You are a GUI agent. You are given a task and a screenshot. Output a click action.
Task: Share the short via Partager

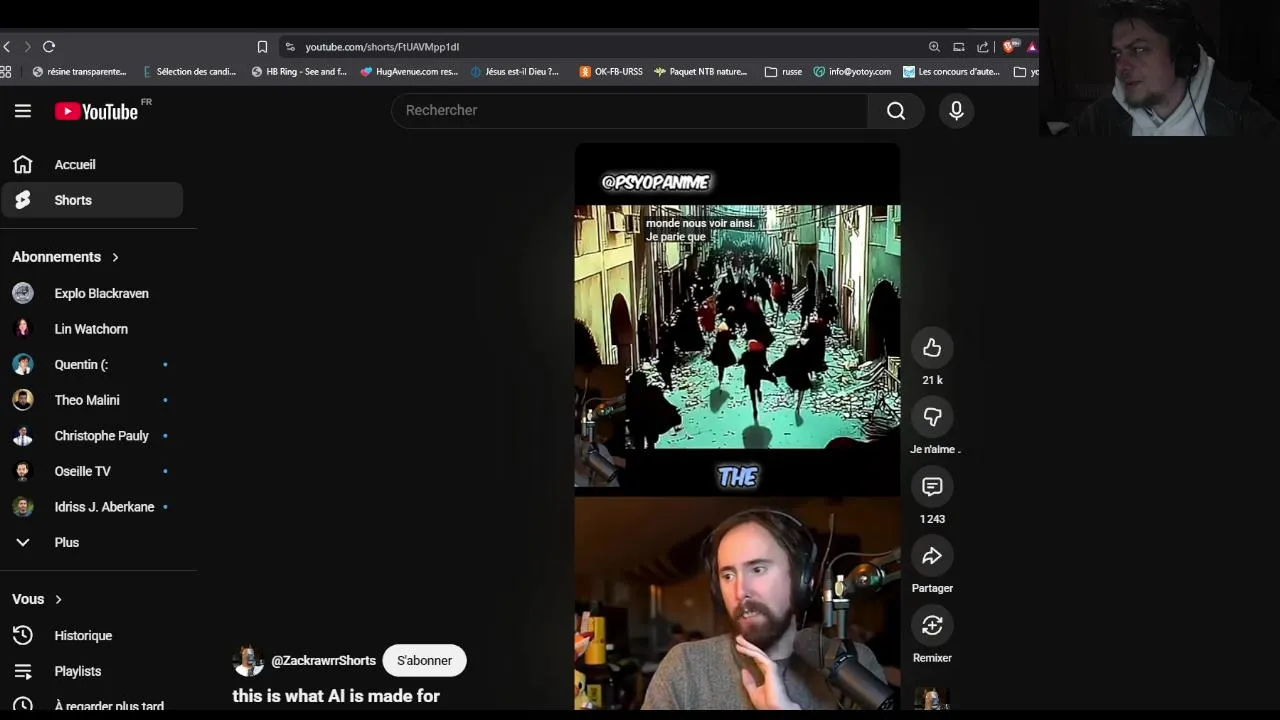pyautogui.click(x=932, y=556)
